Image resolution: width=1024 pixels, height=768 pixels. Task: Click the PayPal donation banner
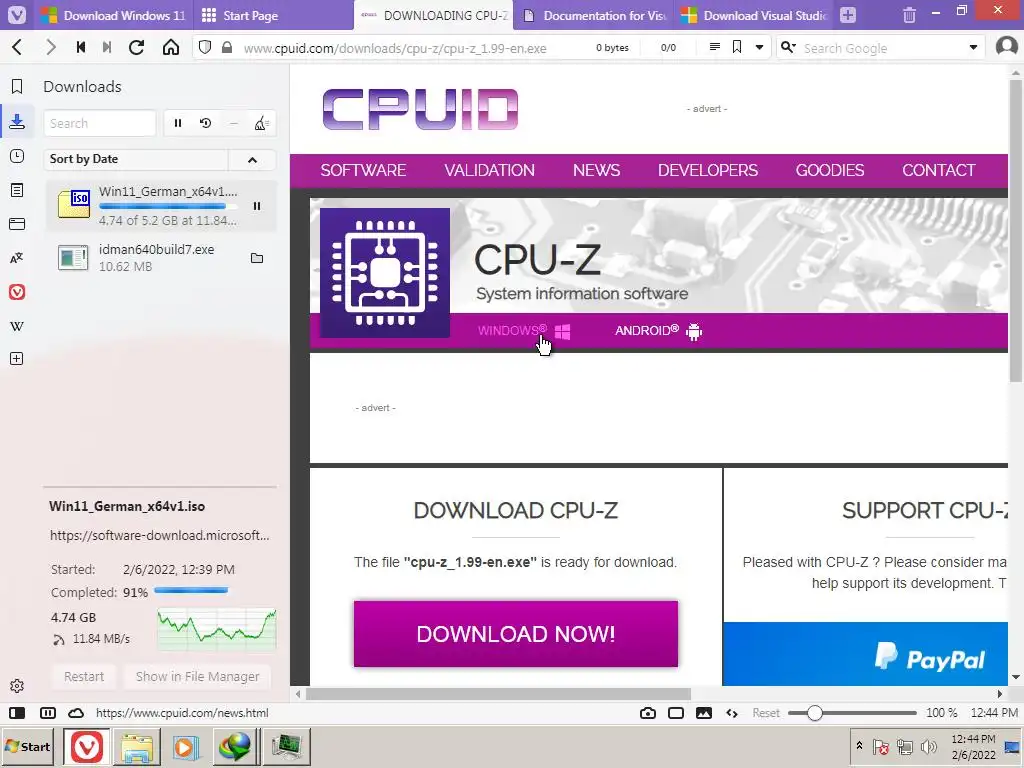(x=866, y=654)
